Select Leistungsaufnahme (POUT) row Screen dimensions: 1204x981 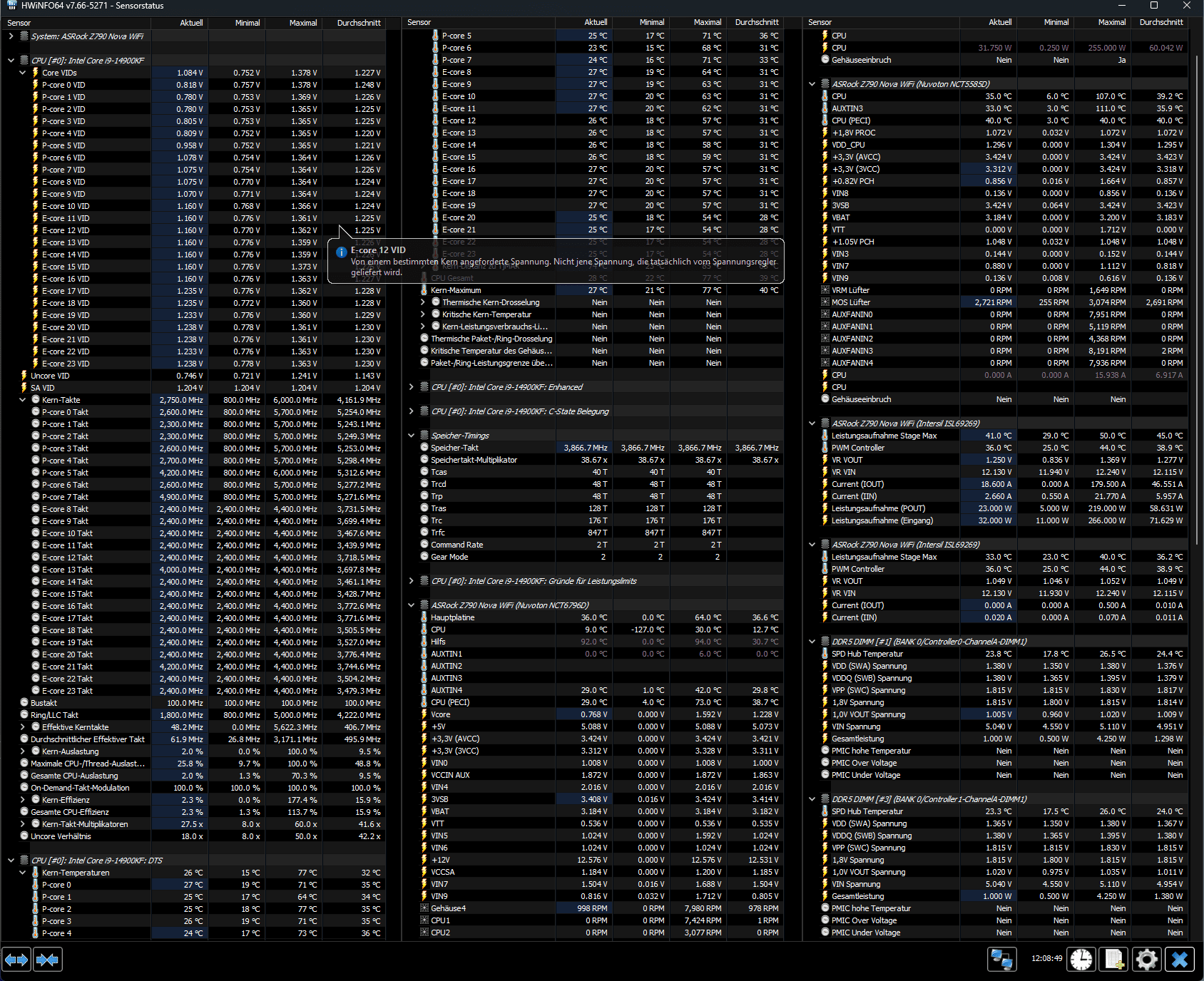tap(996, 508)
